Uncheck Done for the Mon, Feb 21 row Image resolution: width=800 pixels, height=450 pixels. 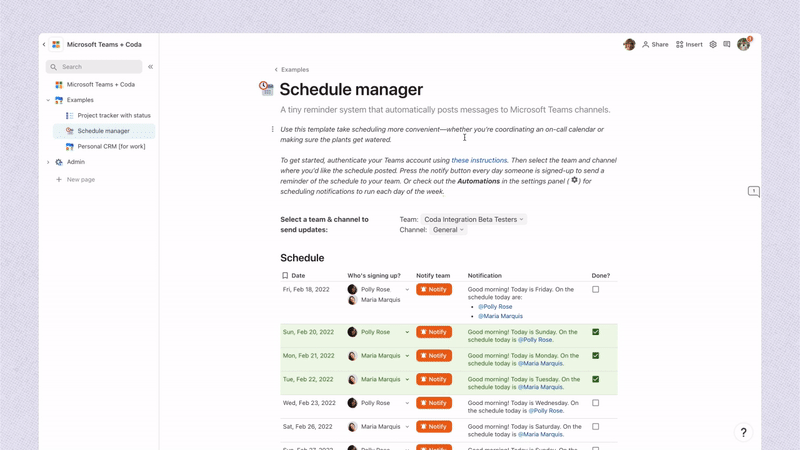pos(595,356)
